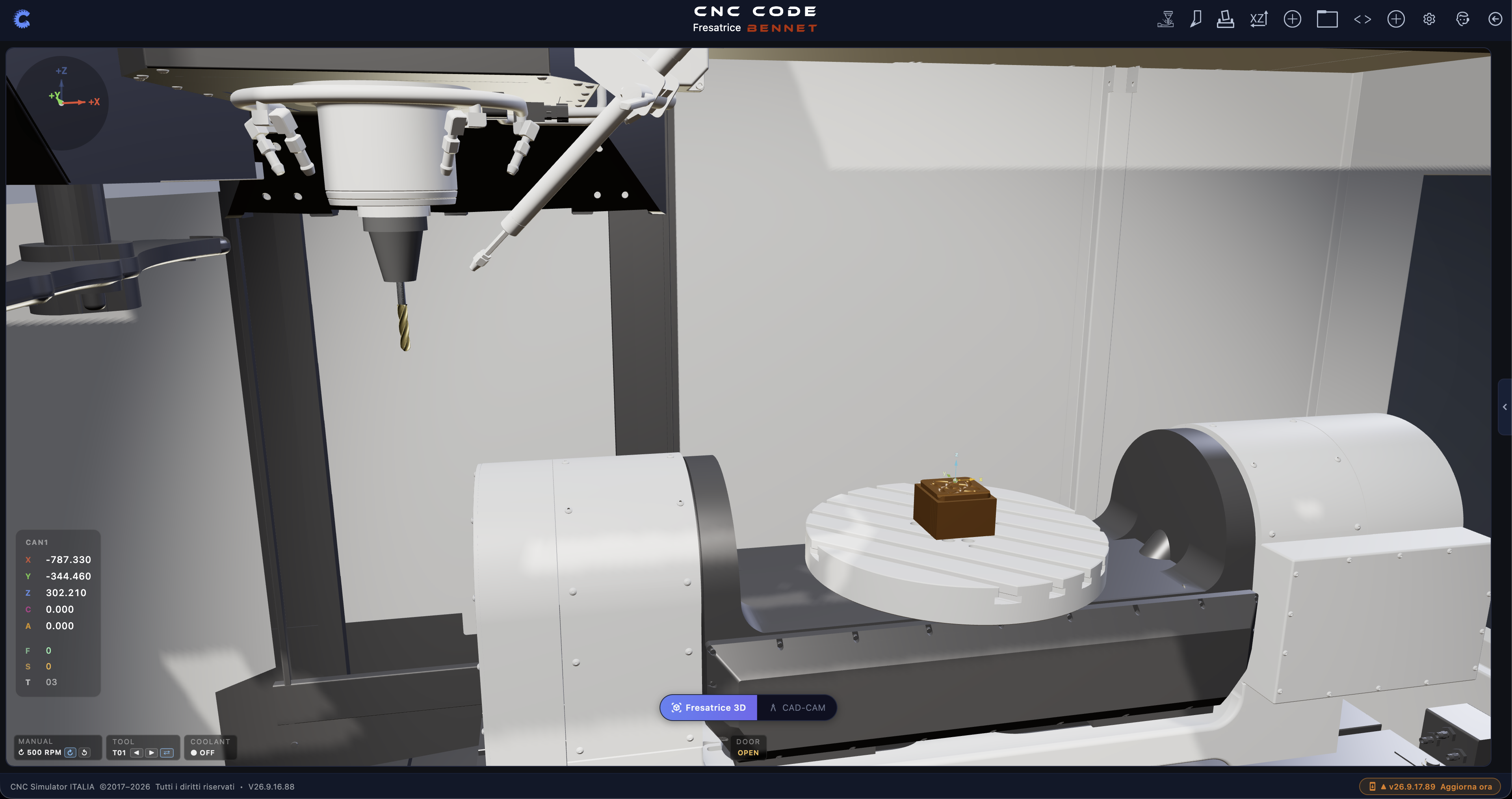Click the CAN1 channel label

(x=37, y=543)
